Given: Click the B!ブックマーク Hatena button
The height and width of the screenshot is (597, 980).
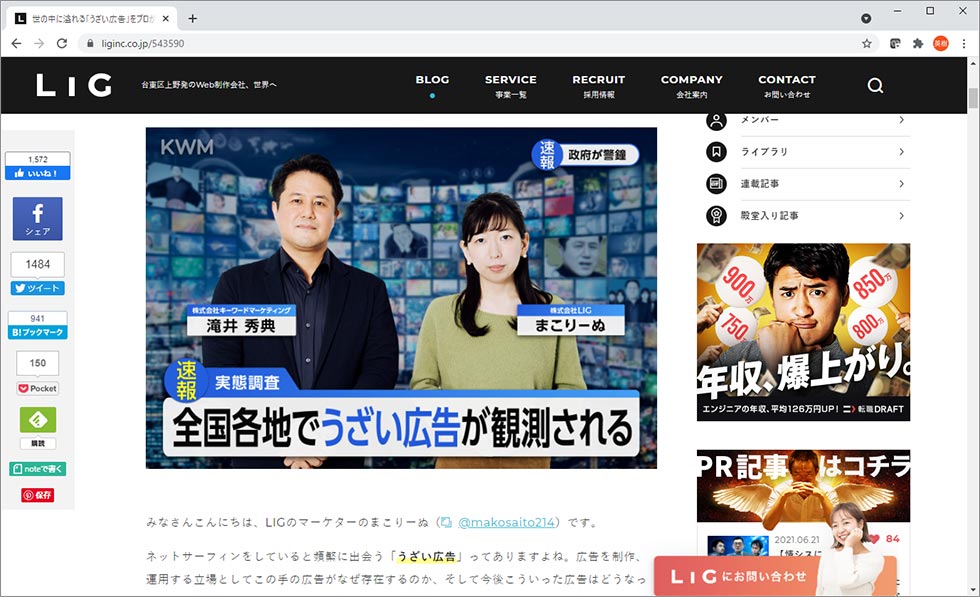Looking at the screenshot, I should pyautogui.click(x=38, y=332).
